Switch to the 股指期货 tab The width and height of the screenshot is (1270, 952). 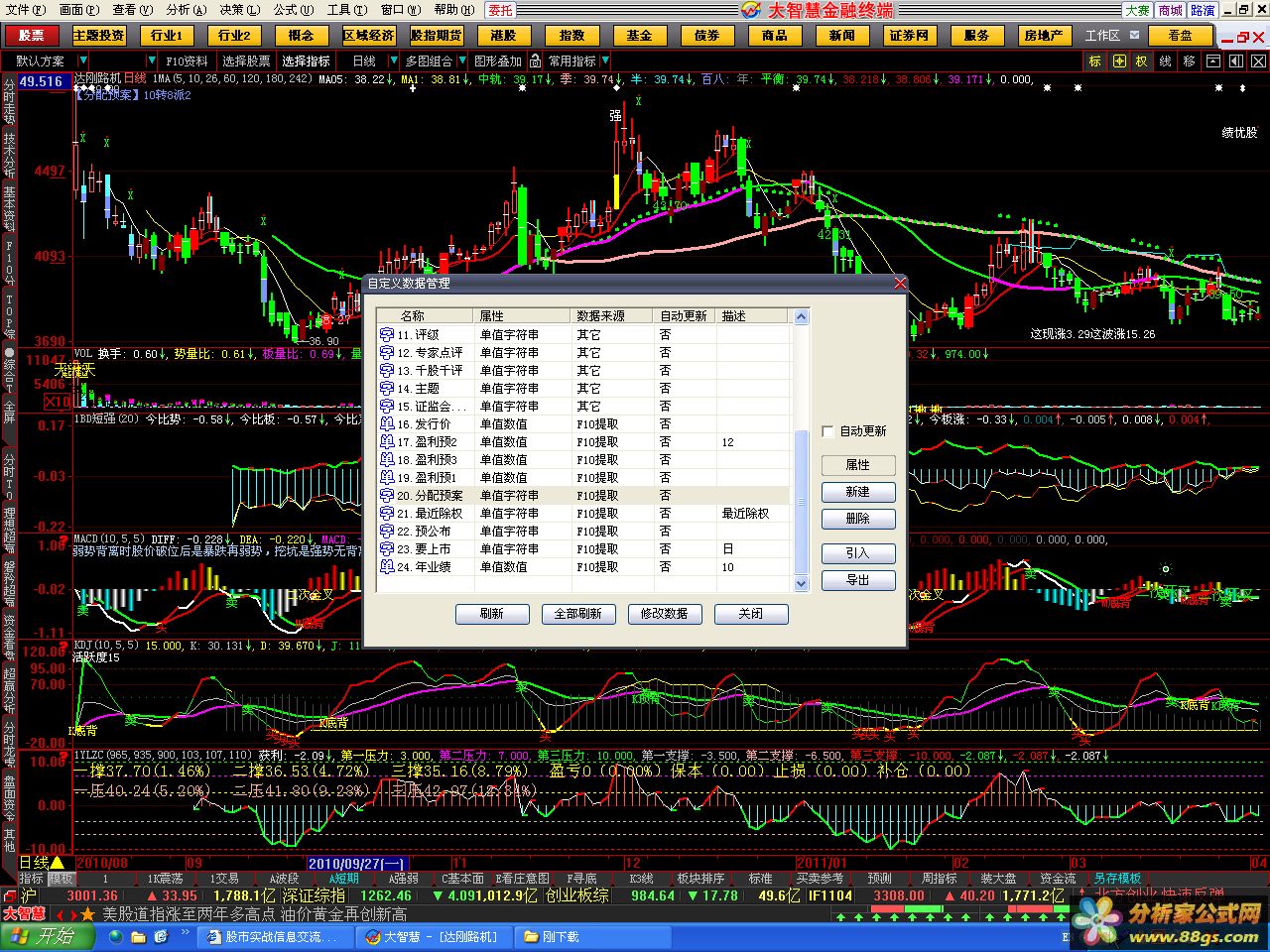(x=436, y=36)
